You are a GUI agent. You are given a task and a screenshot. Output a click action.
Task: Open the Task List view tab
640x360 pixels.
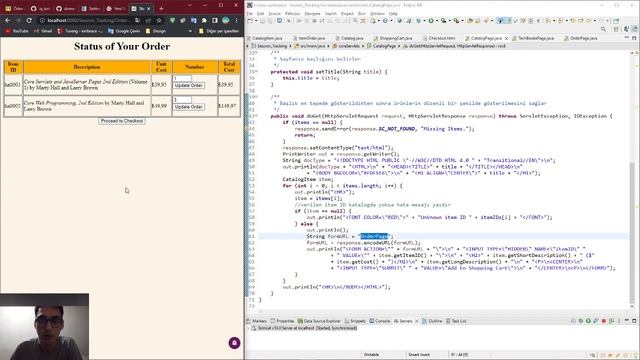pos(456,321)
